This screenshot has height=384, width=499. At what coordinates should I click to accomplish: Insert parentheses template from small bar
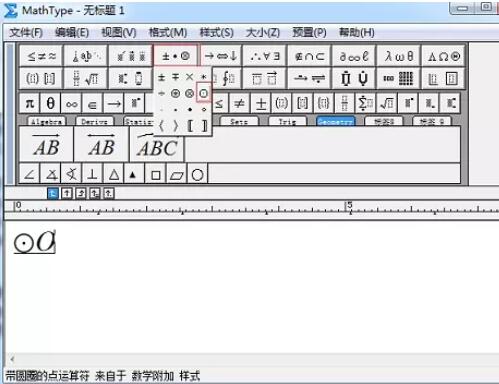(281, 104)
